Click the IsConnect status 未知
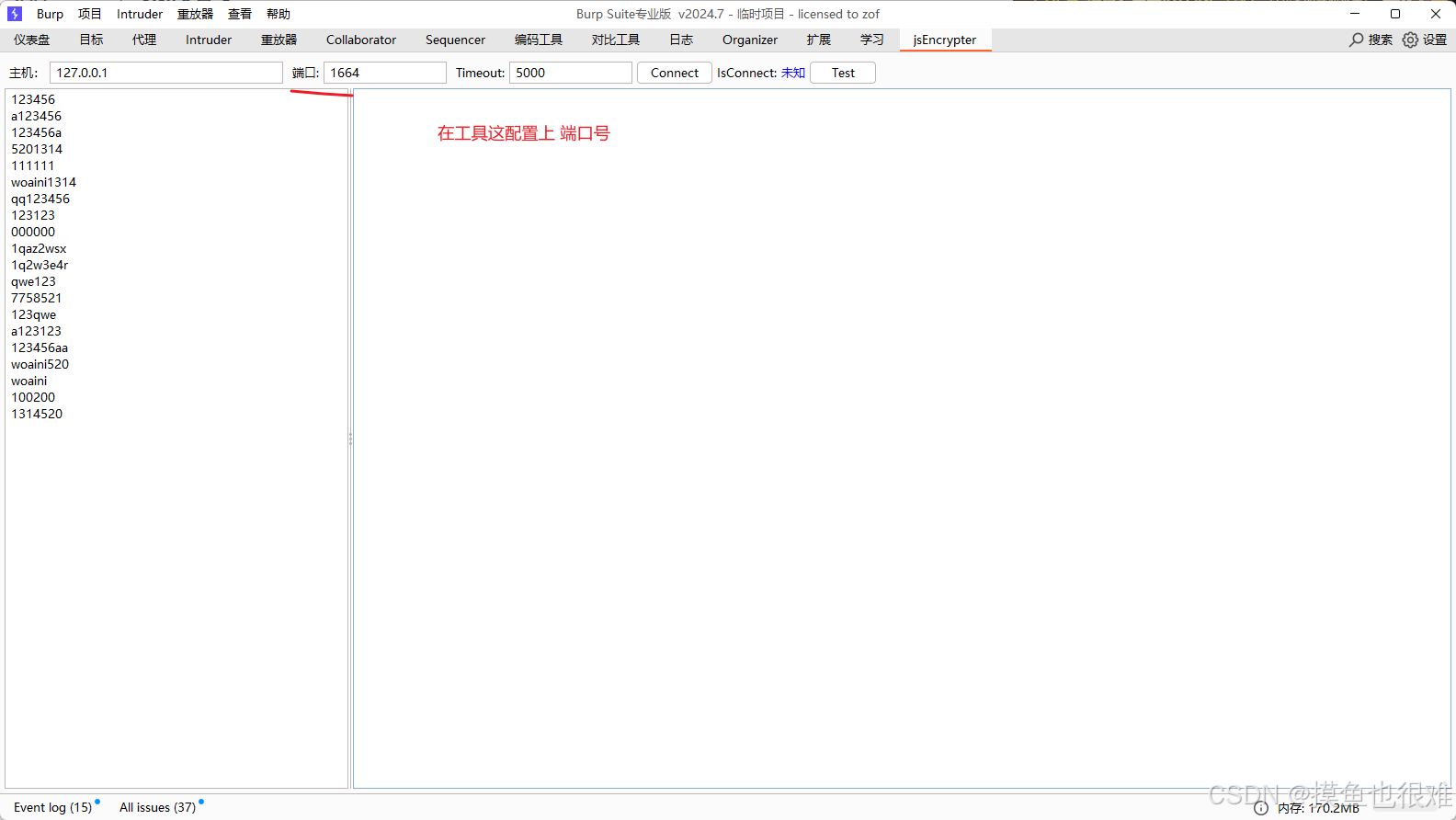Screen dimensions: 1456x820 coord(793,73)
